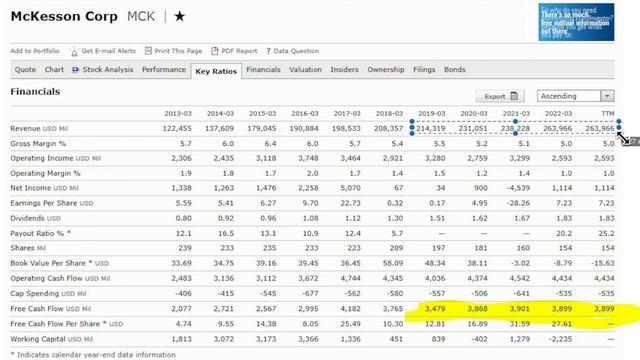
Task: View the Ownership tab
Action: [386, 69]
